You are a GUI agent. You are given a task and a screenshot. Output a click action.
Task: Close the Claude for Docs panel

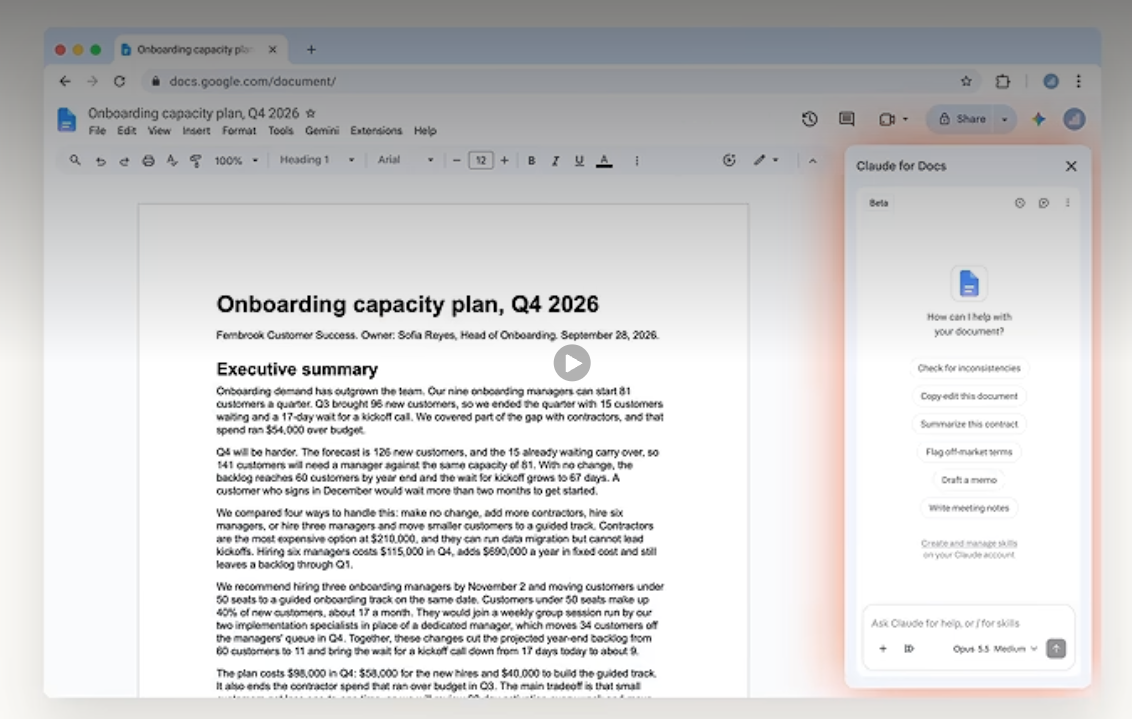click(1071, 166)
